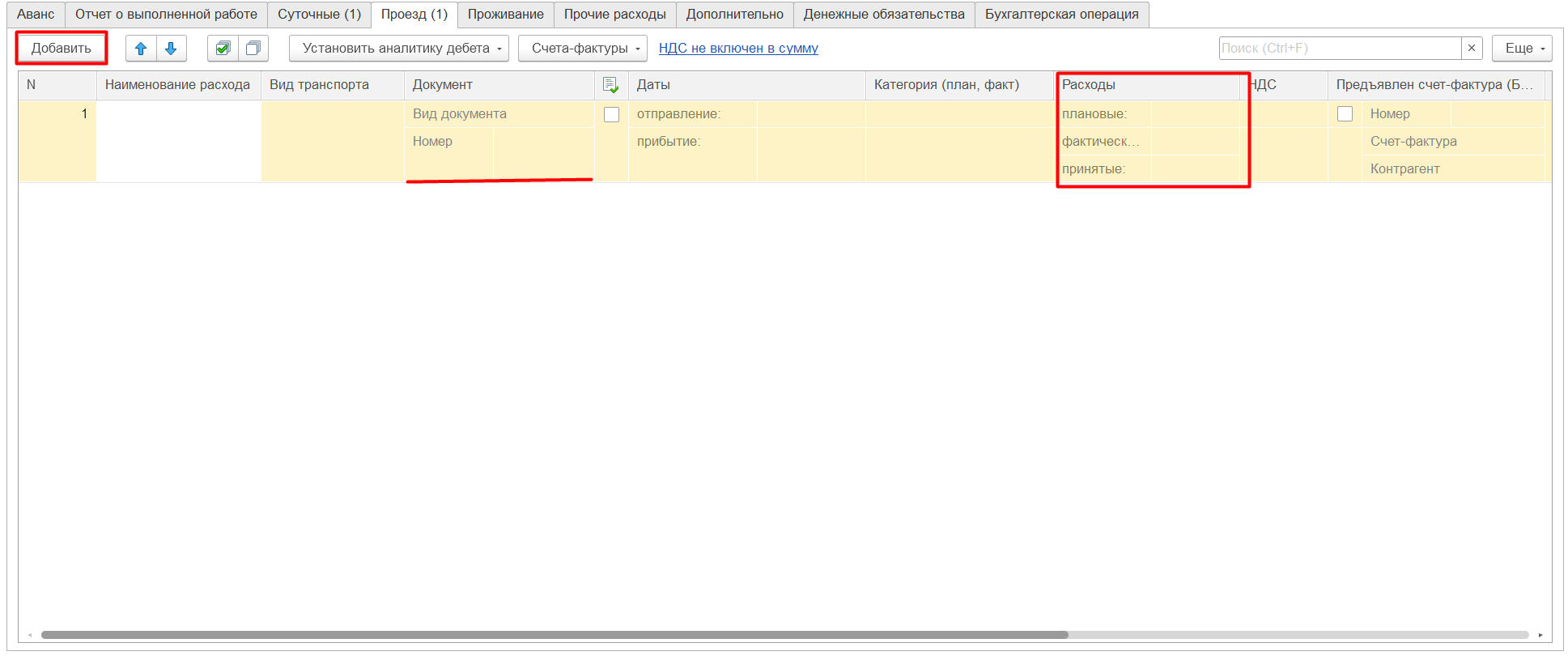Open the Суточные (1) tab
This screenshot has height=660, width=1568.
click(x=319, y=15)
